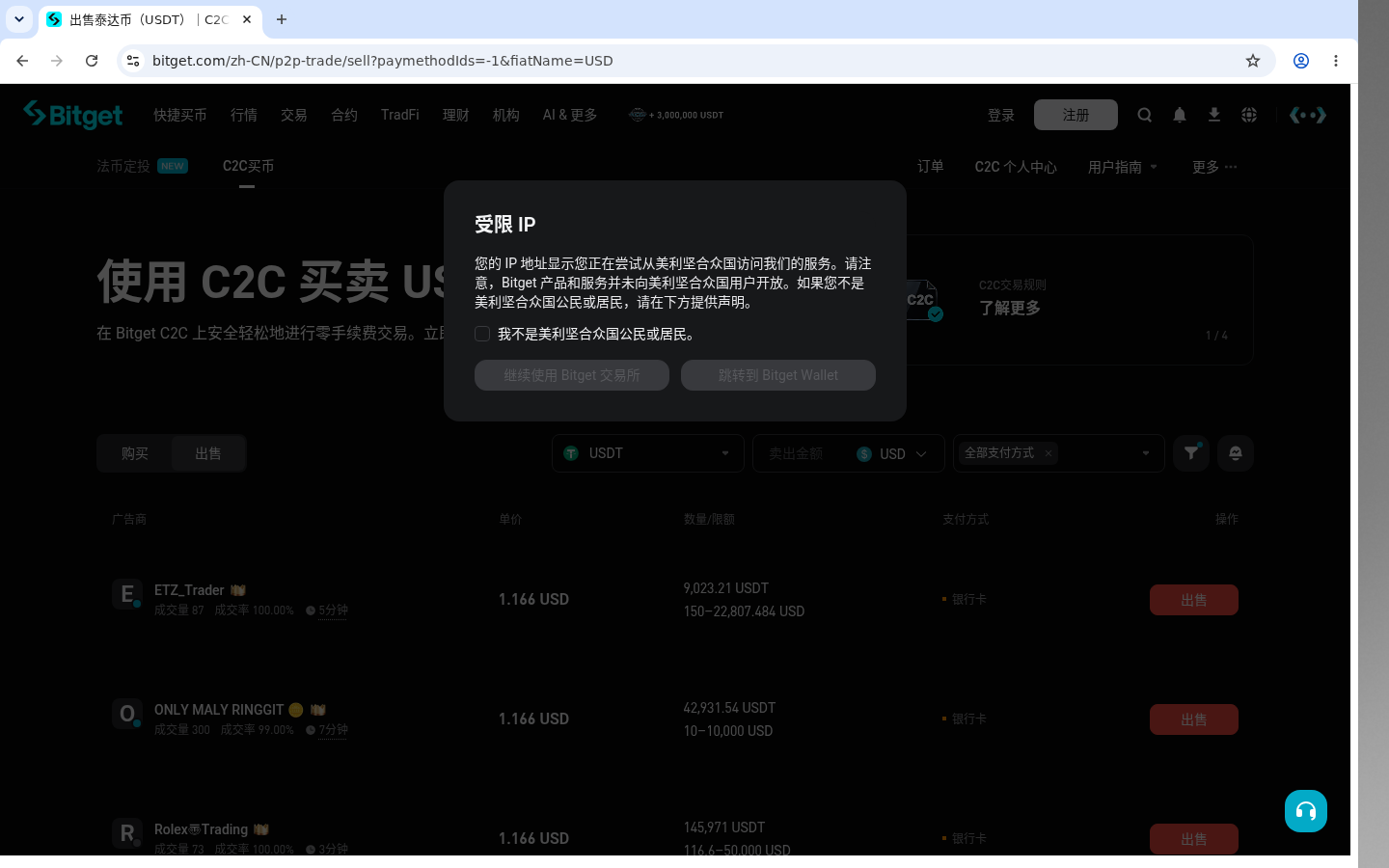Open the search magnifier icon in header
Viewport: 1389px width, 868px height.
pos(1145,115)
